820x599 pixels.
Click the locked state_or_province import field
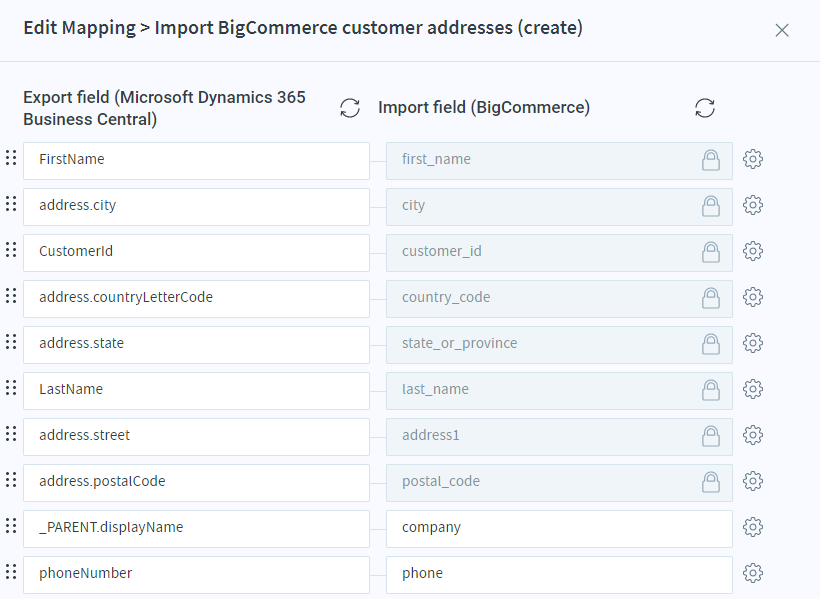[x=559, y=345]
